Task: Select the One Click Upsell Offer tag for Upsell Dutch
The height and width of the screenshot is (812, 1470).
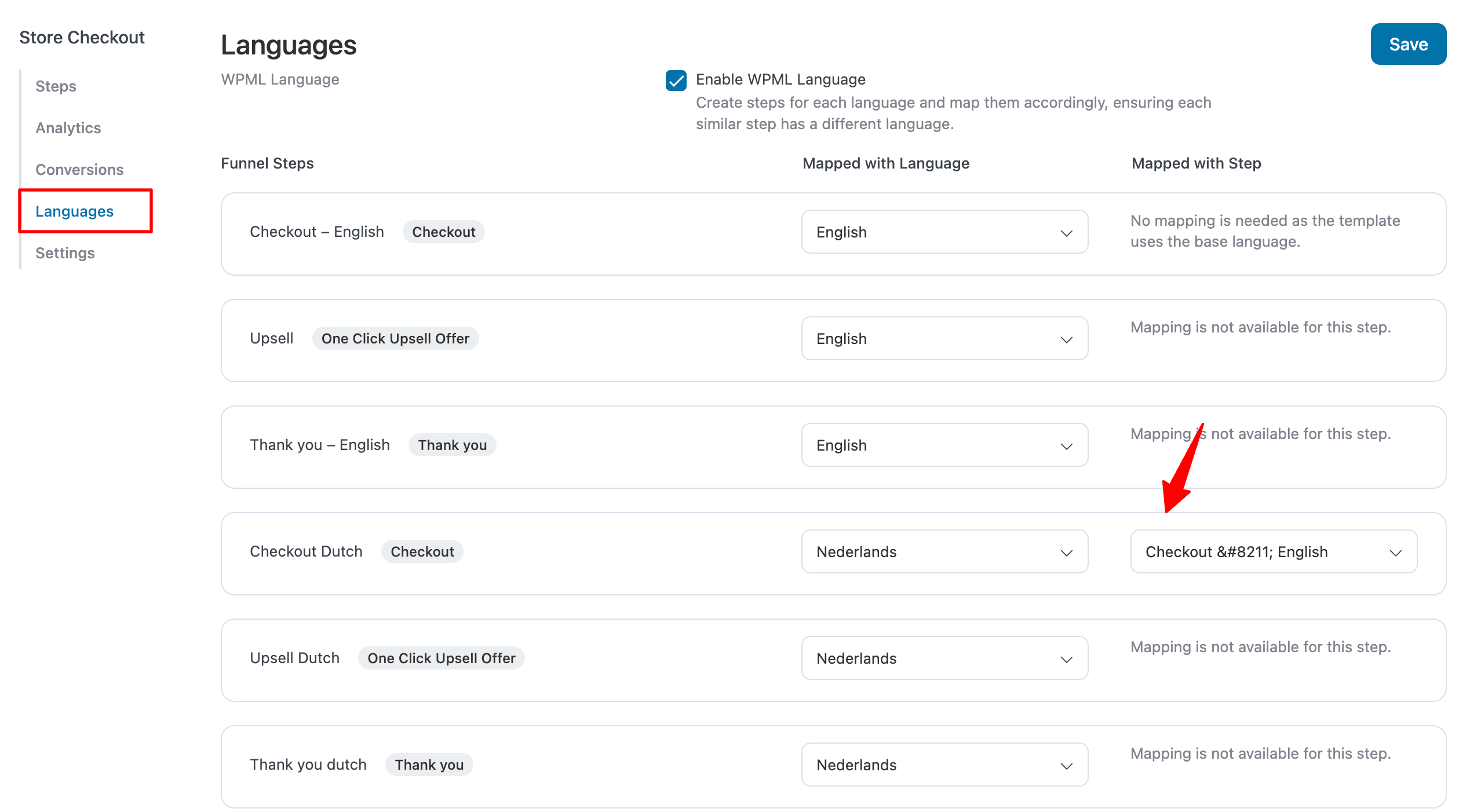Action: coord(442,658)
